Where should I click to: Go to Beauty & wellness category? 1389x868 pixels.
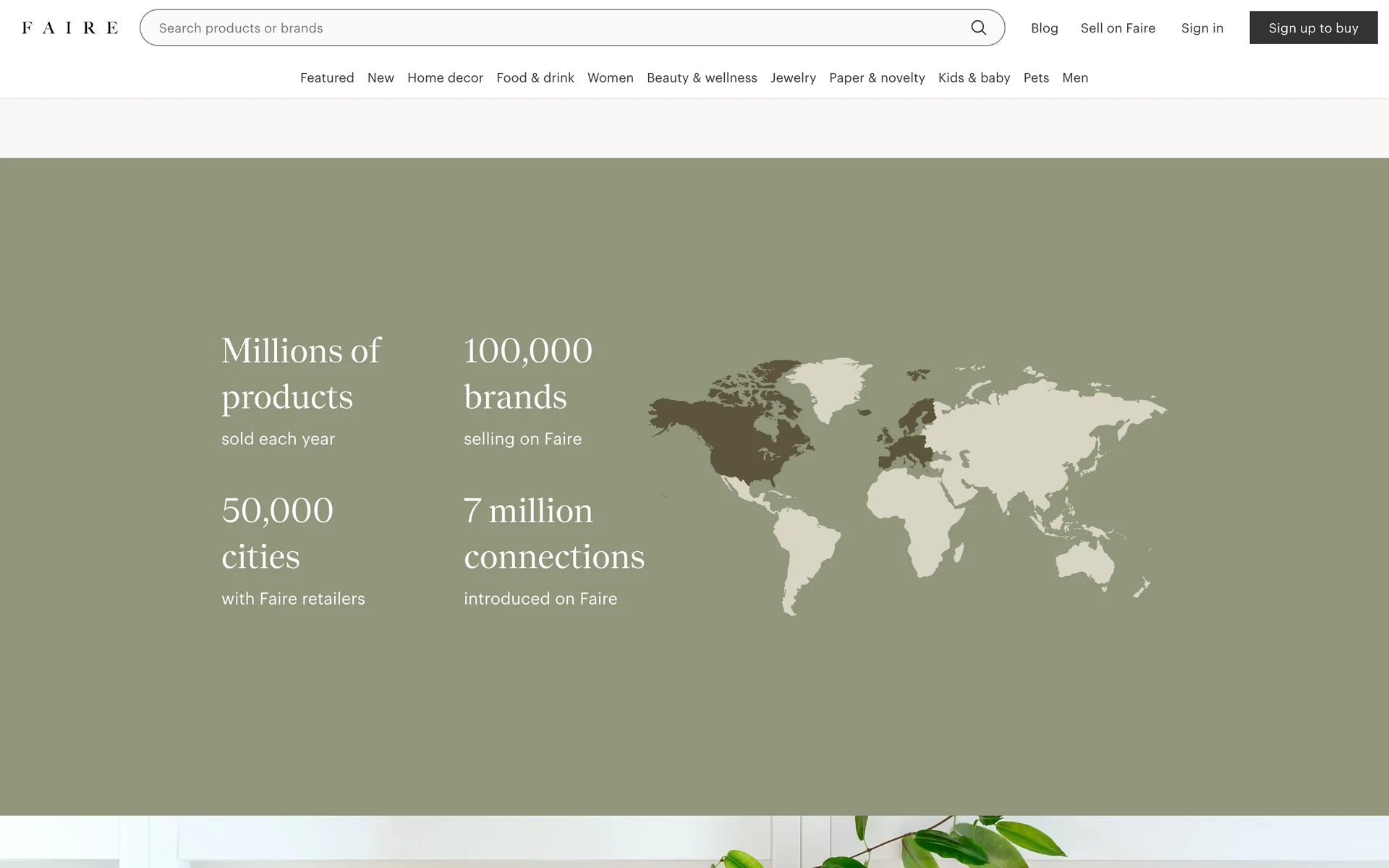(702, 77)
